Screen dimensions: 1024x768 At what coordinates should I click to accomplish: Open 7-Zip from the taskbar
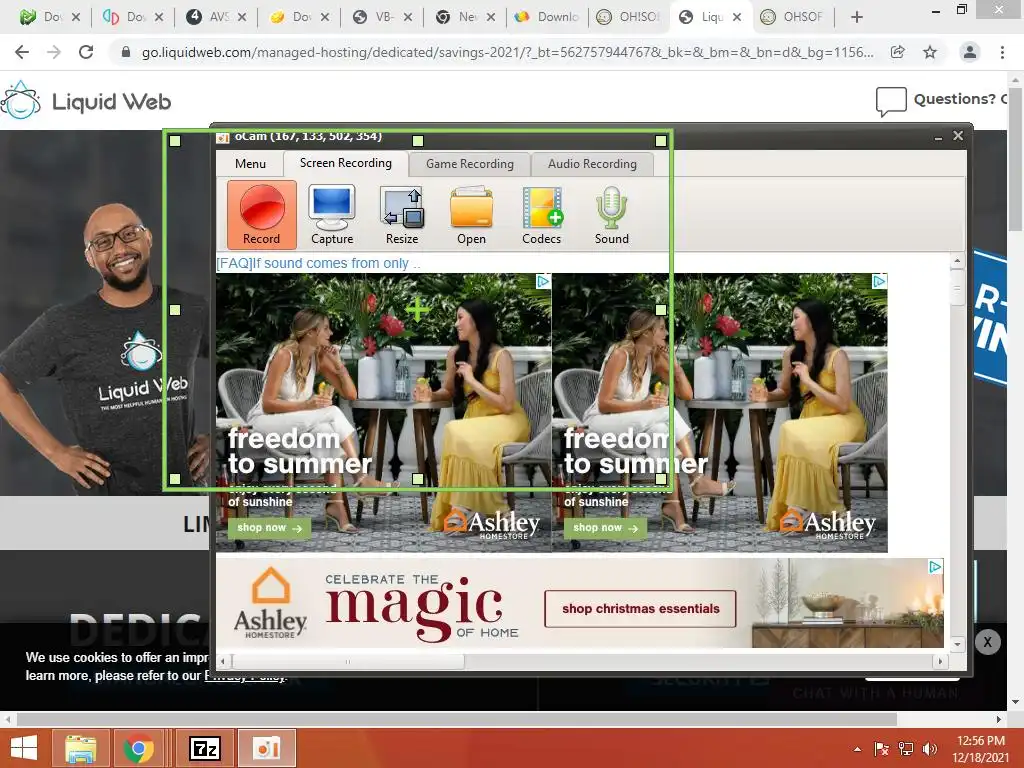pos(204,748)
